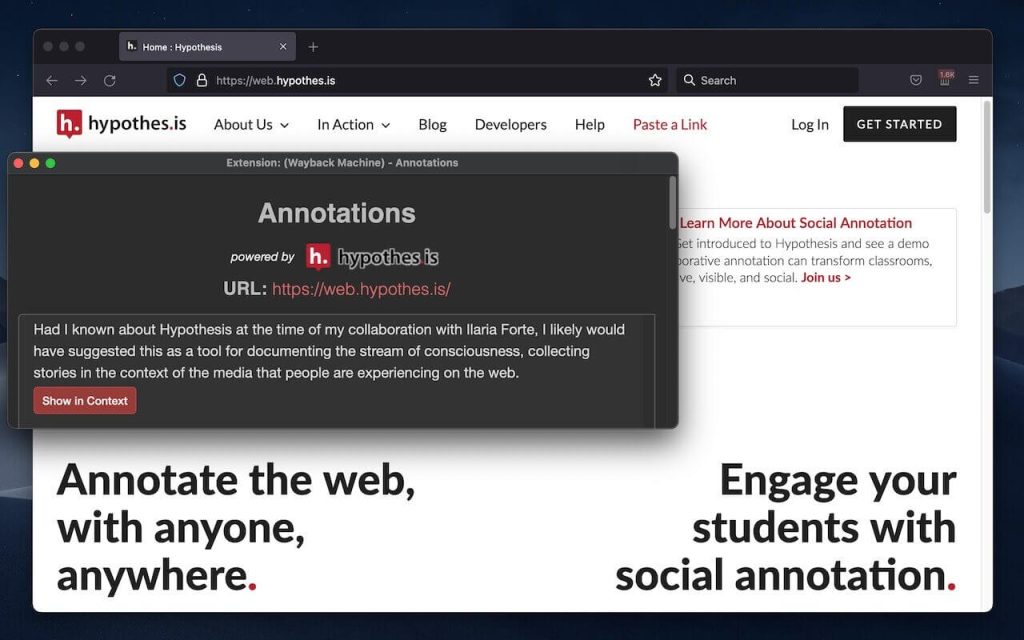
Task: Save page to Pocket
Action: click(x=915, y=80)
